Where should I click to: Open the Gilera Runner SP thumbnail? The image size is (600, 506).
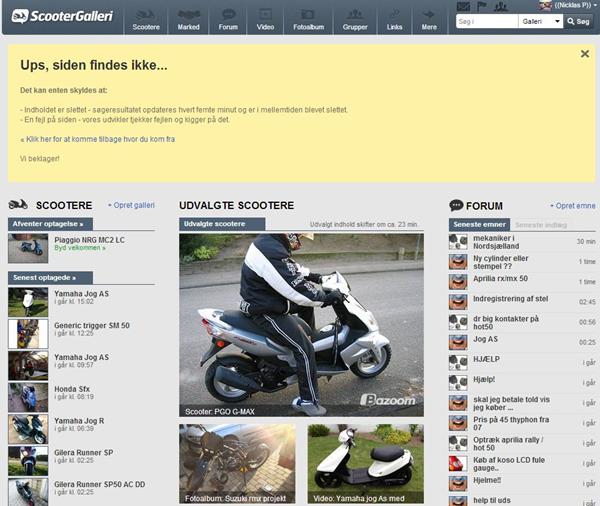coord(28,461)
